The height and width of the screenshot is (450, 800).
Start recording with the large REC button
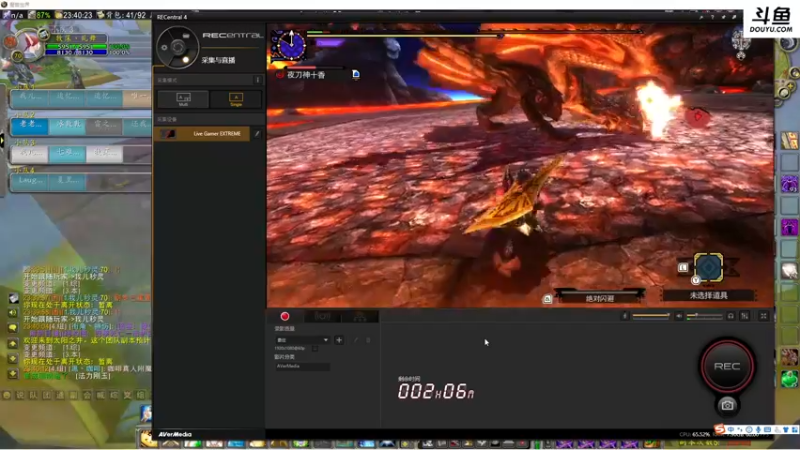pos(727,366)
